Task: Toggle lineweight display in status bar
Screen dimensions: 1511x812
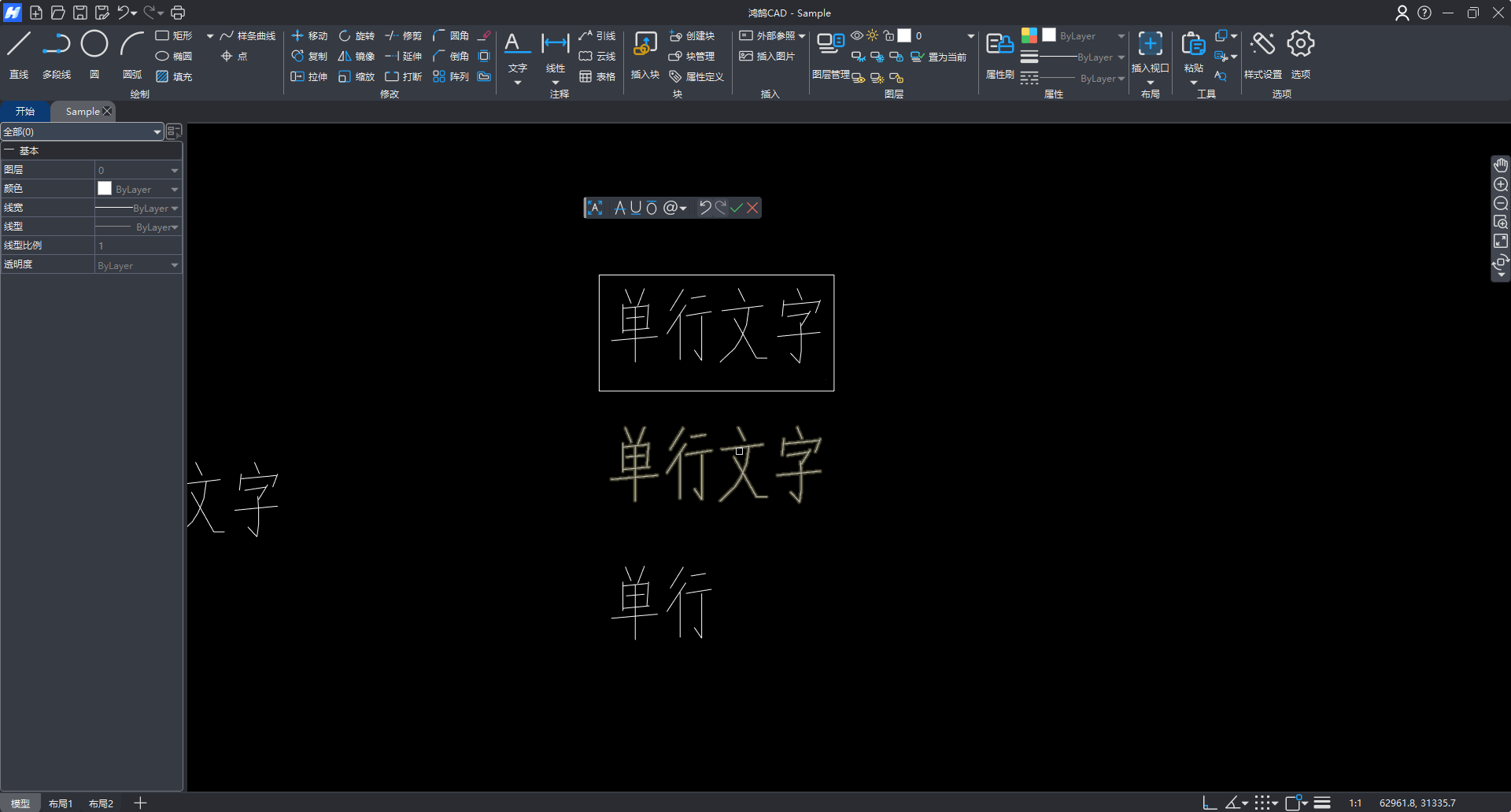Action: 1322,803
